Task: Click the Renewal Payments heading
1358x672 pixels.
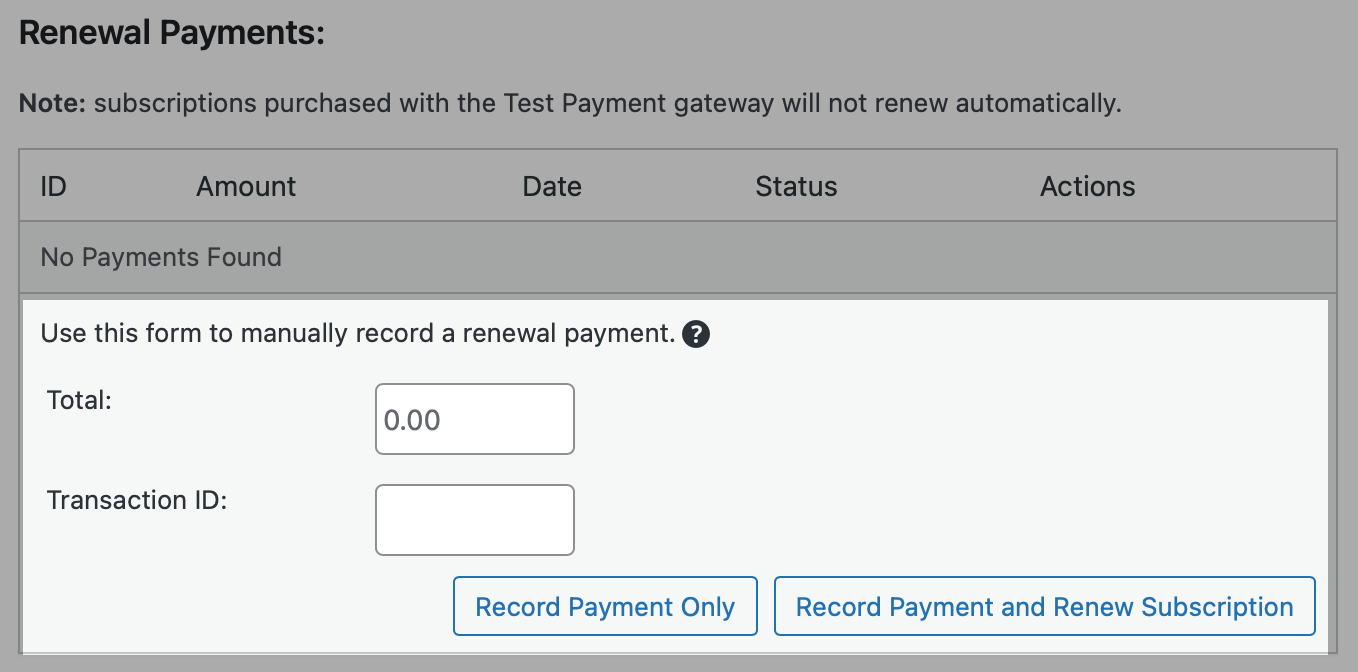Action: pyautogui.click(x=172, y=33)
